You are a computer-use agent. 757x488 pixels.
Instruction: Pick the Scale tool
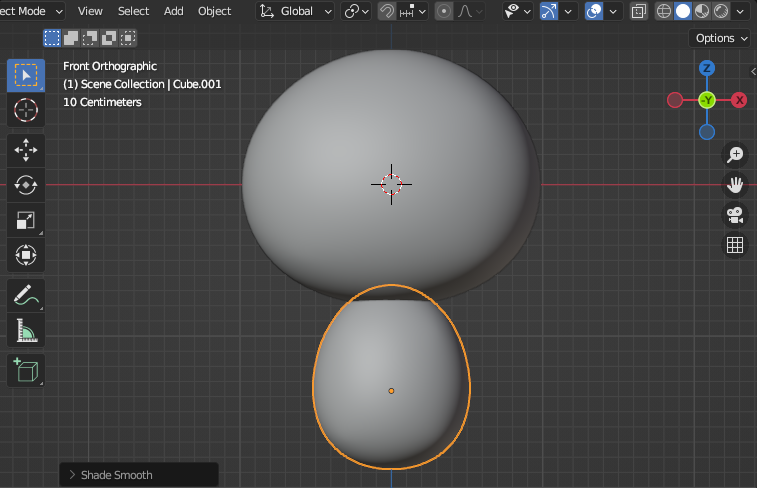(x=26, y=221)
